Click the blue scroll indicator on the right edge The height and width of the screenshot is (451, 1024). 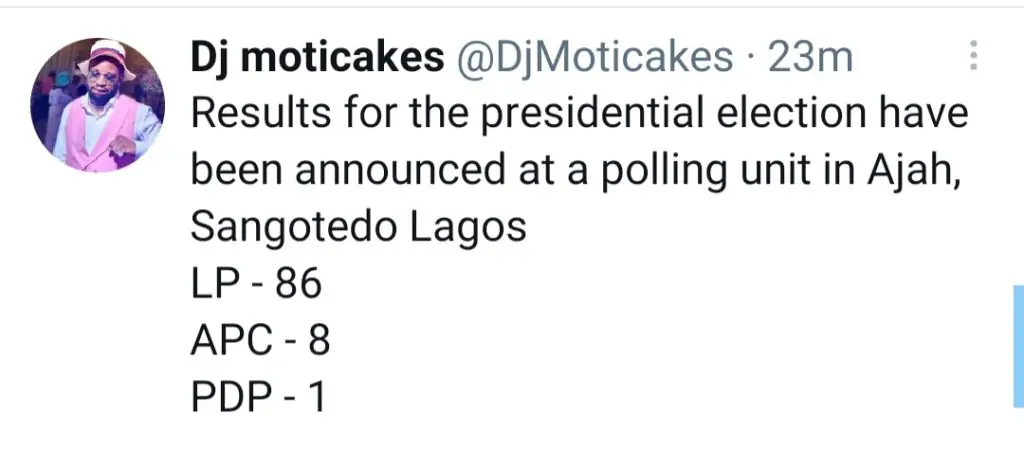pos(1017,345)
